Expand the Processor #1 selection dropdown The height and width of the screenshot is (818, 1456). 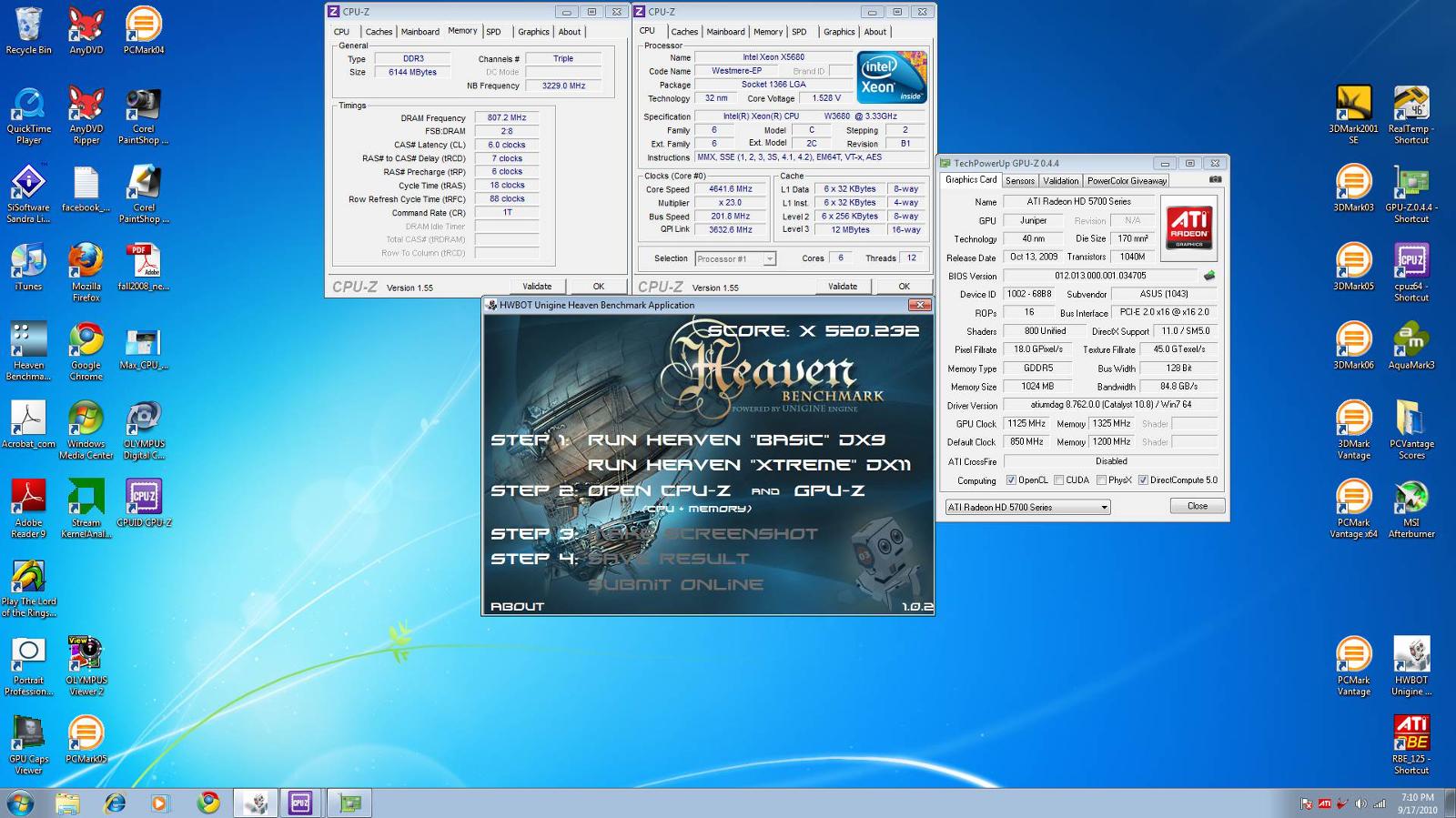tap(770, 259)
